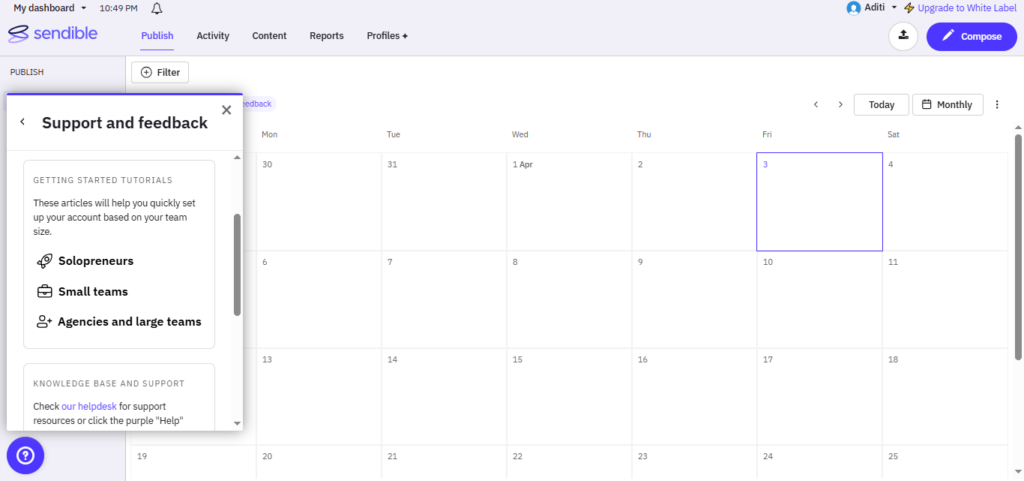Click the Compose button
This screenshot has width=1024, height=481.
pyautogui.click(x=970, y=36)
